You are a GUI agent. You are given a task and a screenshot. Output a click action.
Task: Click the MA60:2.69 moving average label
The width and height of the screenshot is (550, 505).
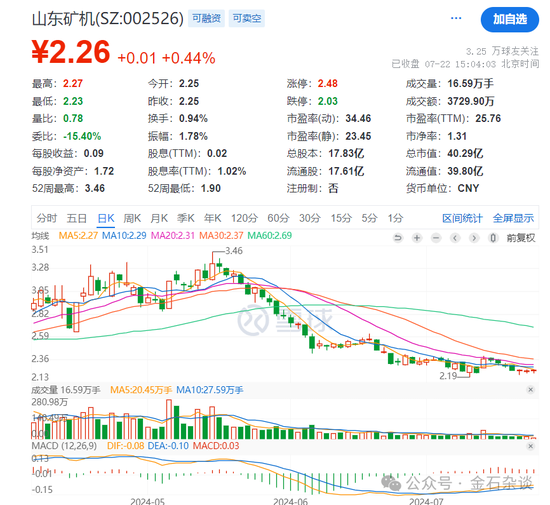269,235
